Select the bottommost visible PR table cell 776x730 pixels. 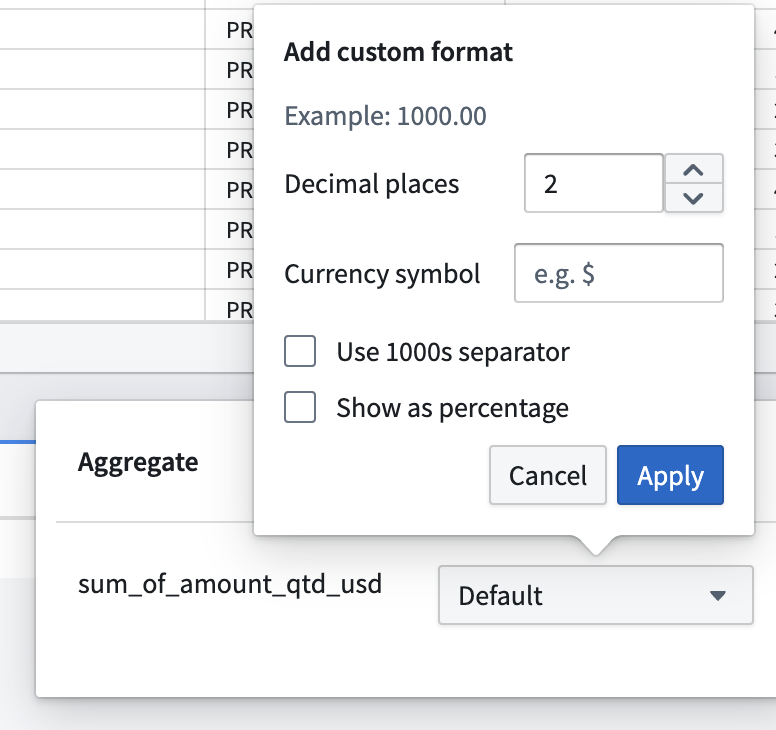point(239,309)
